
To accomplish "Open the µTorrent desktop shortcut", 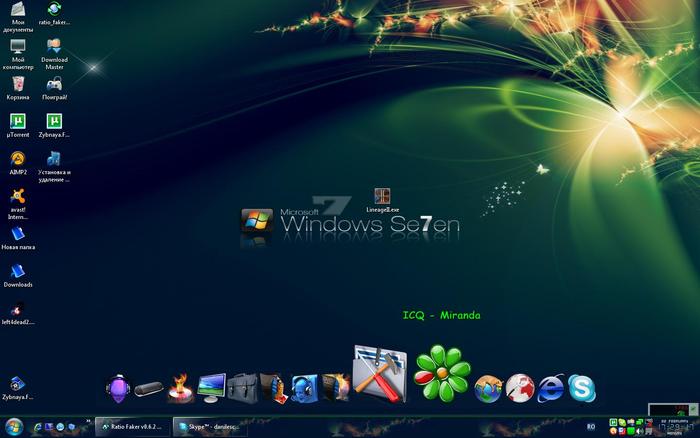I will click(x=17, y=121).
